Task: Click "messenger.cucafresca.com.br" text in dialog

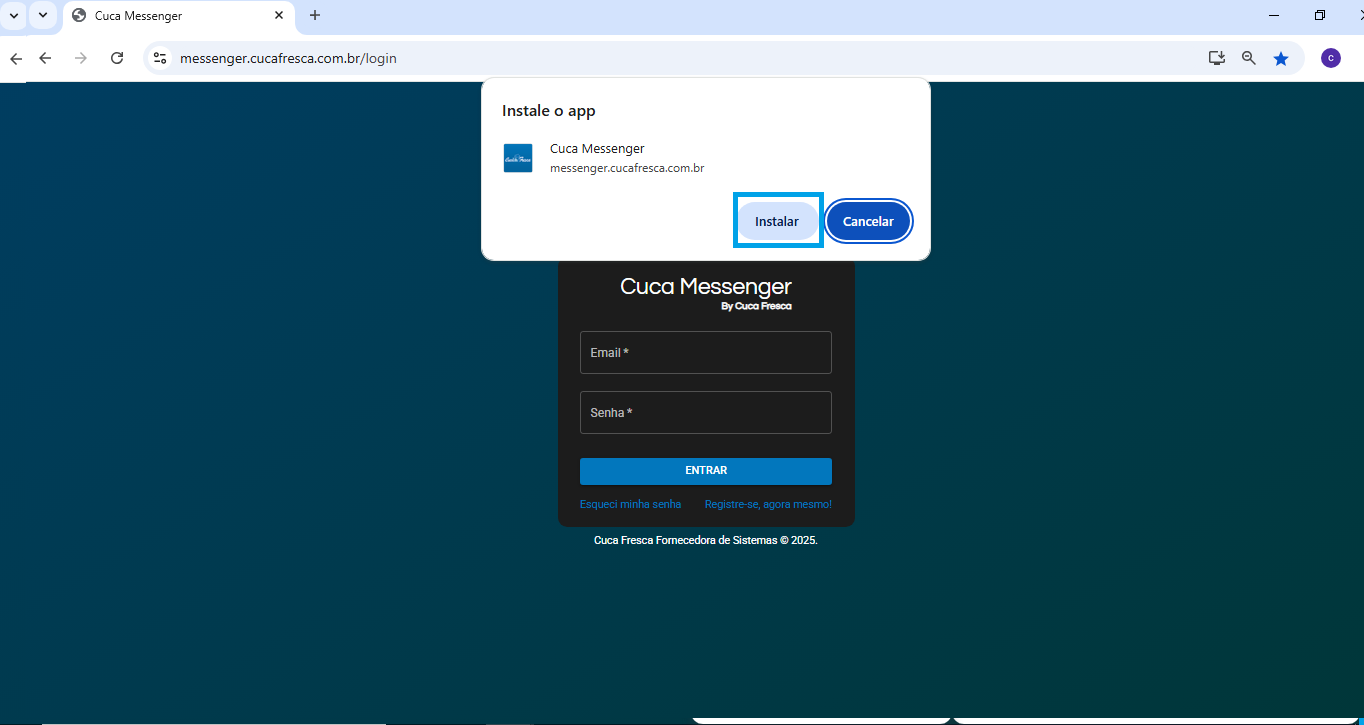Action: (x=627, y=168)
